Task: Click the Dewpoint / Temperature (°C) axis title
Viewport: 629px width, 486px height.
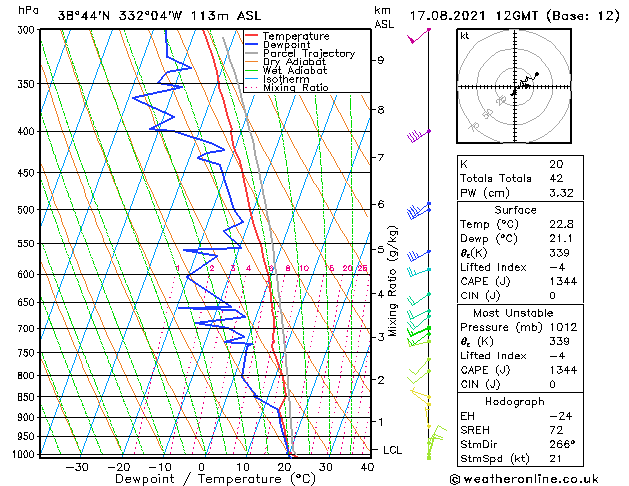Action: (215, 479)
